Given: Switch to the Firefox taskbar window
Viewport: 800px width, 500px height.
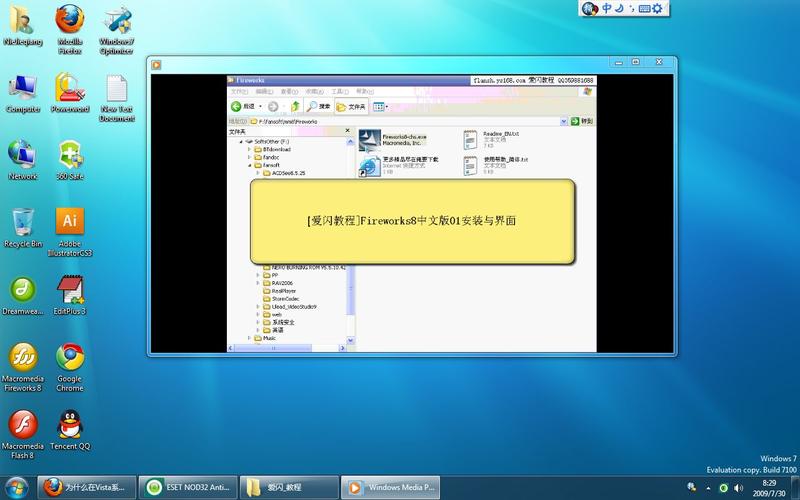Looking at the screenshot, I should click(87, 487).
